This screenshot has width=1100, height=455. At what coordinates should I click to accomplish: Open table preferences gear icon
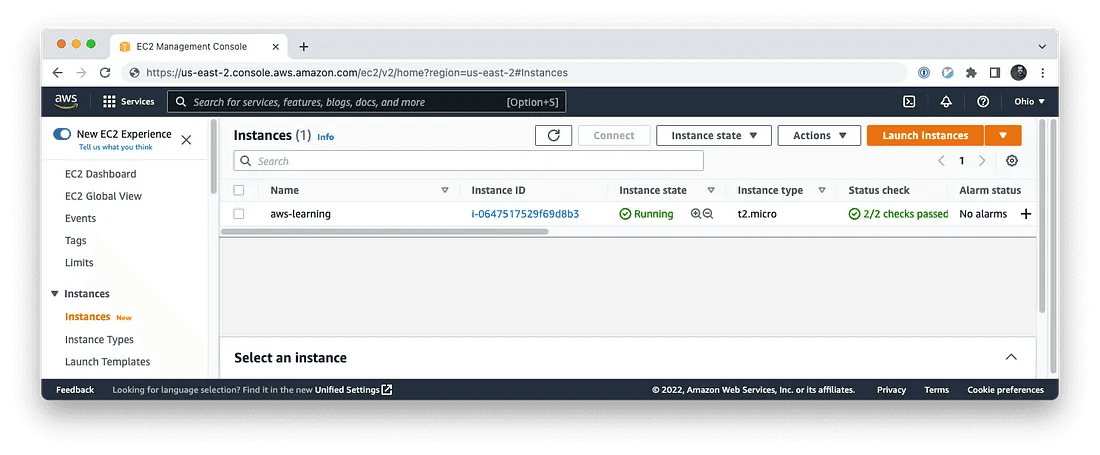1012,161
